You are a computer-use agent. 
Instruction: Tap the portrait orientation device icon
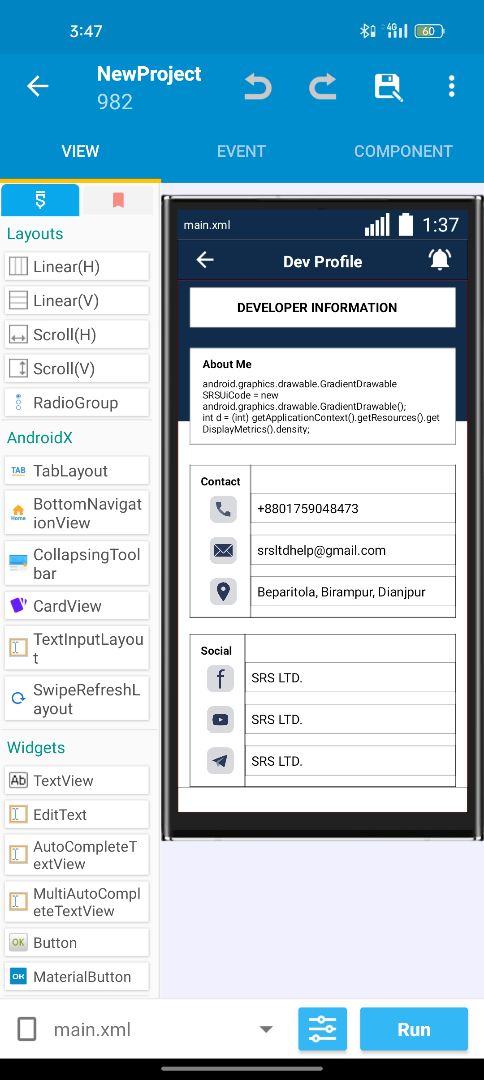(x=27, y=1030)
